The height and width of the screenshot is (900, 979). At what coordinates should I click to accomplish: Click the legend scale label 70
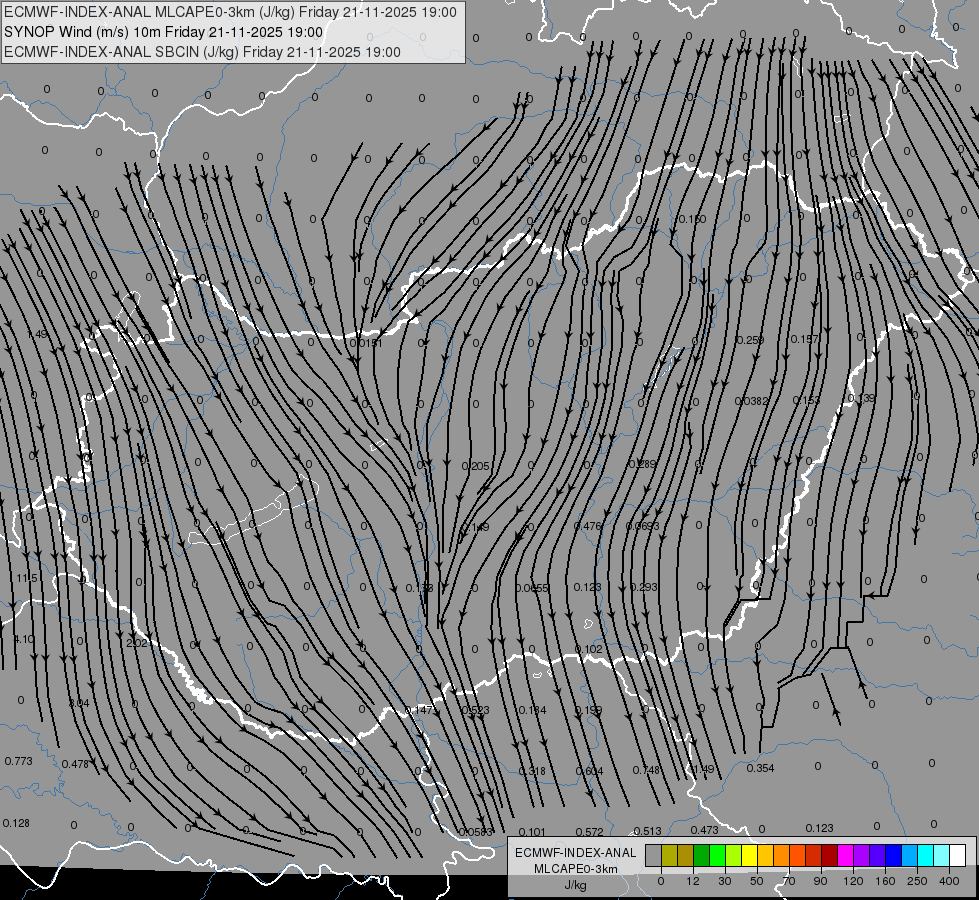click(x=789, y=881)
